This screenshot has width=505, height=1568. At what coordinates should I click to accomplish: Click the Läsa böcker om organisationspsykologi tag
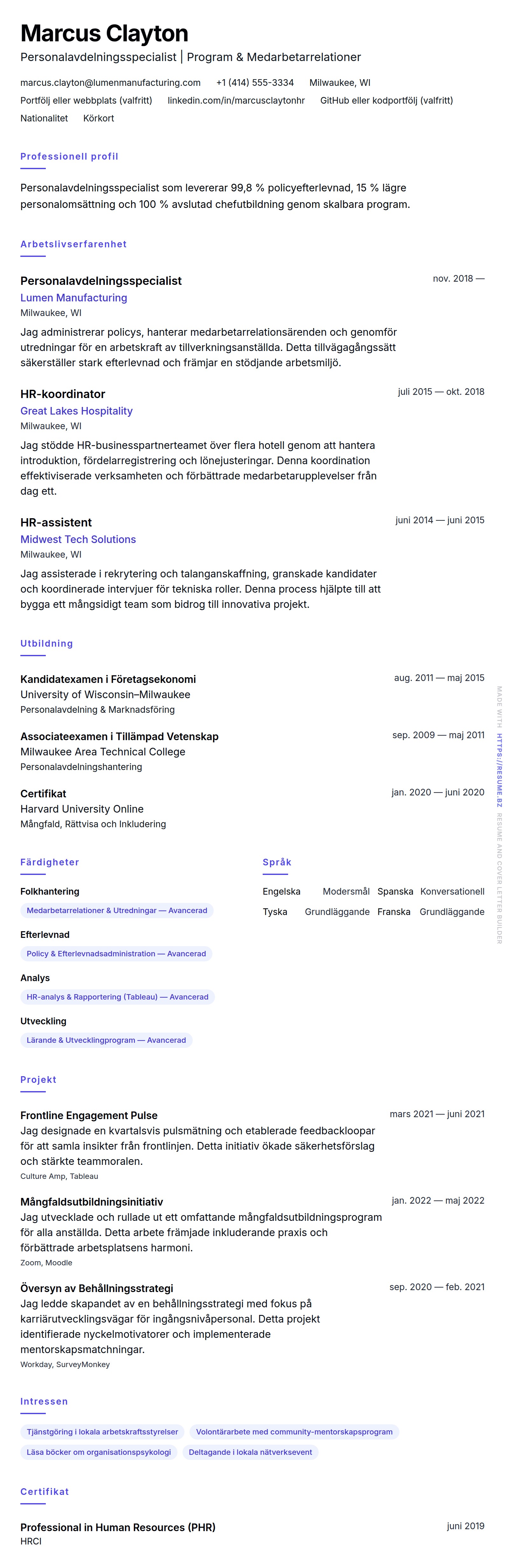coord(99,1452)
